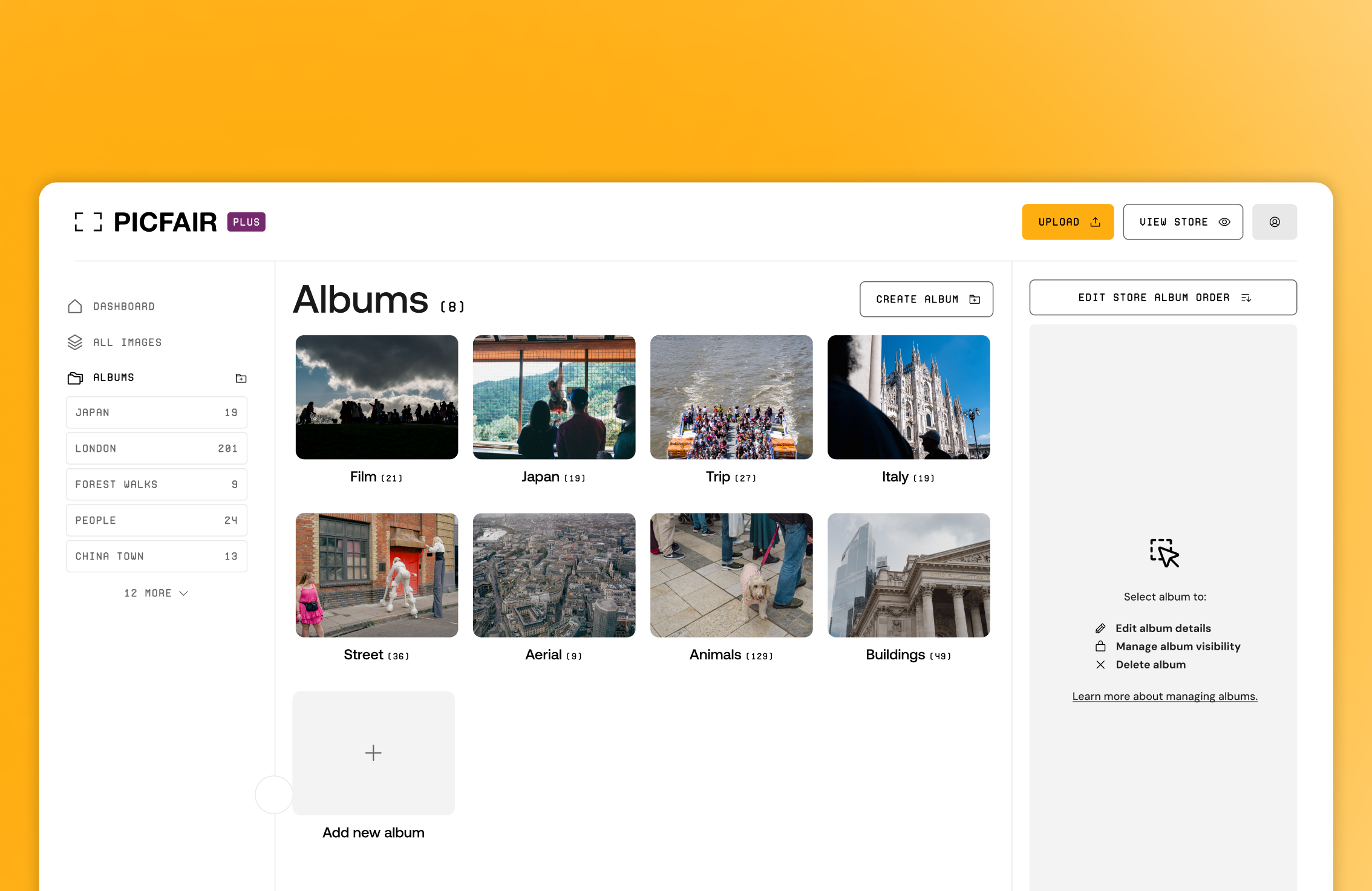
Task: Open All Images via the layers icon
Action: click(75, 342)
